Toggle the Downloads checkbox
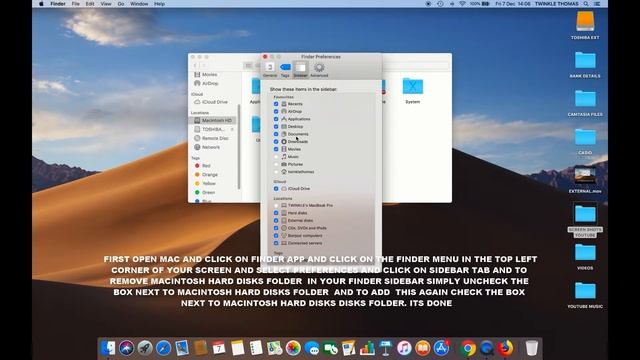 click(x=276, y=142)
